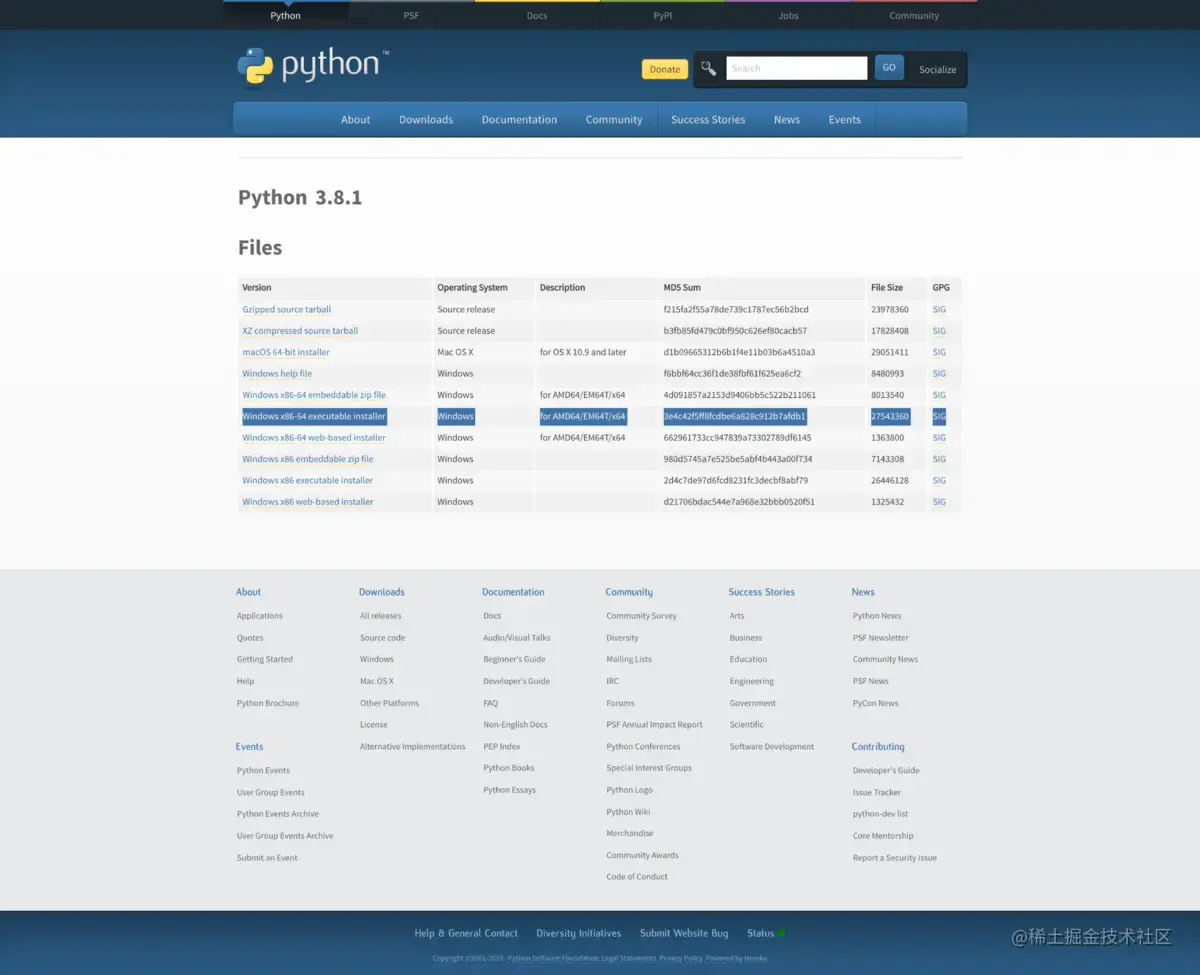The width and height of the screenshot is (1200, 975).
Task: Open the footer PSF Newsletter link
Action: click(x=881, y=638)
